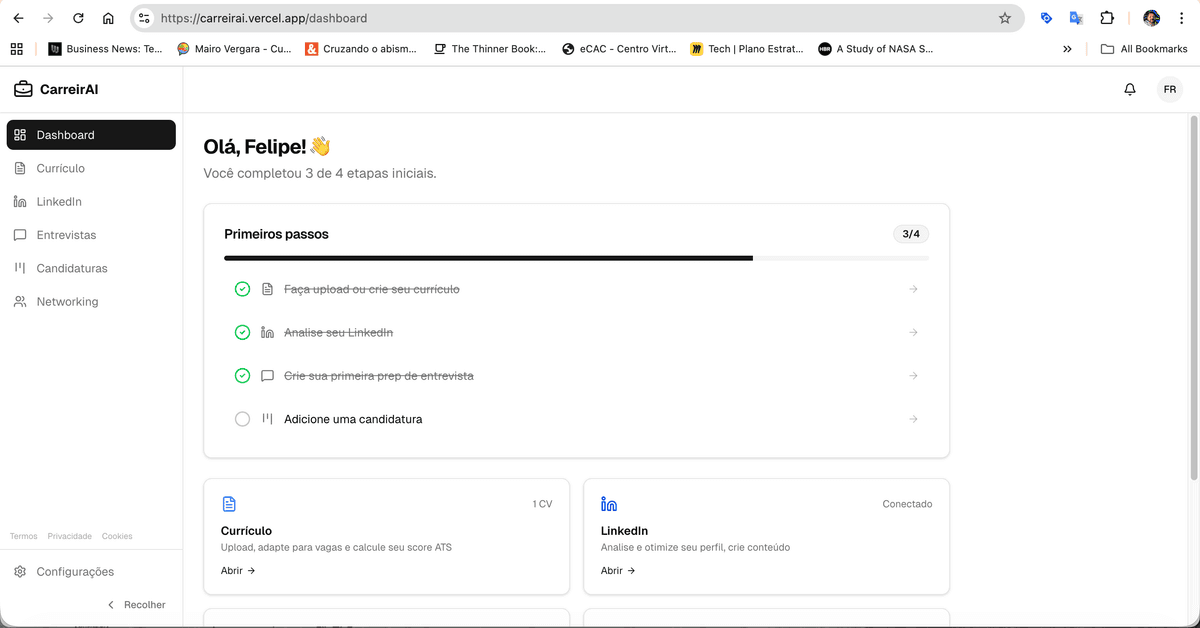The width and height of the screenshot is (1200, 628).
Task: Open the browser extensions puzzle menu
Action: click(x=1105, y=17)
